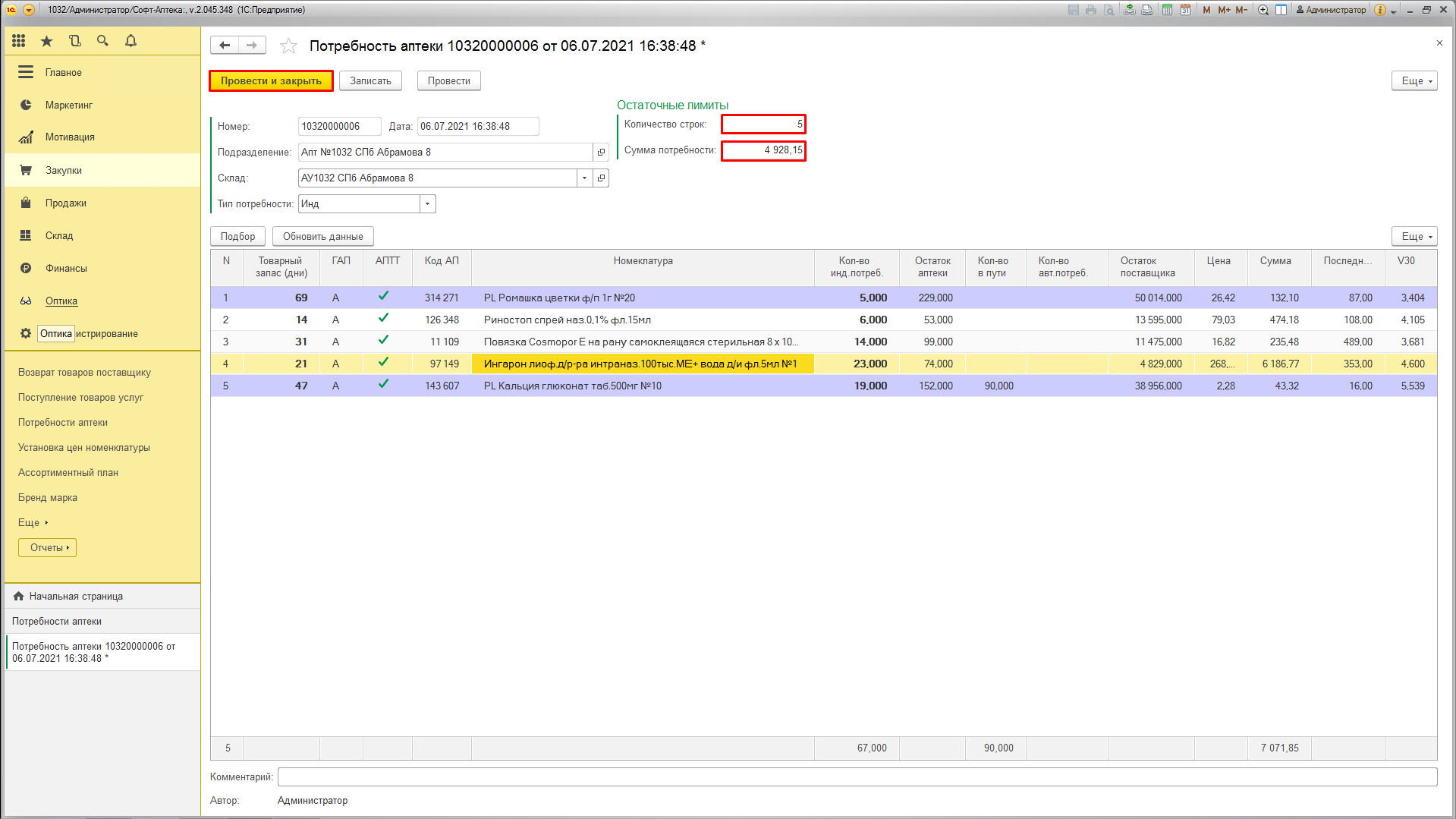Viewport: 1456px width, 819px height.
Task: Toggle АПТТ checkmark for Риностоп спрей row
Action: pyautogui.click(x=383, y=319)
